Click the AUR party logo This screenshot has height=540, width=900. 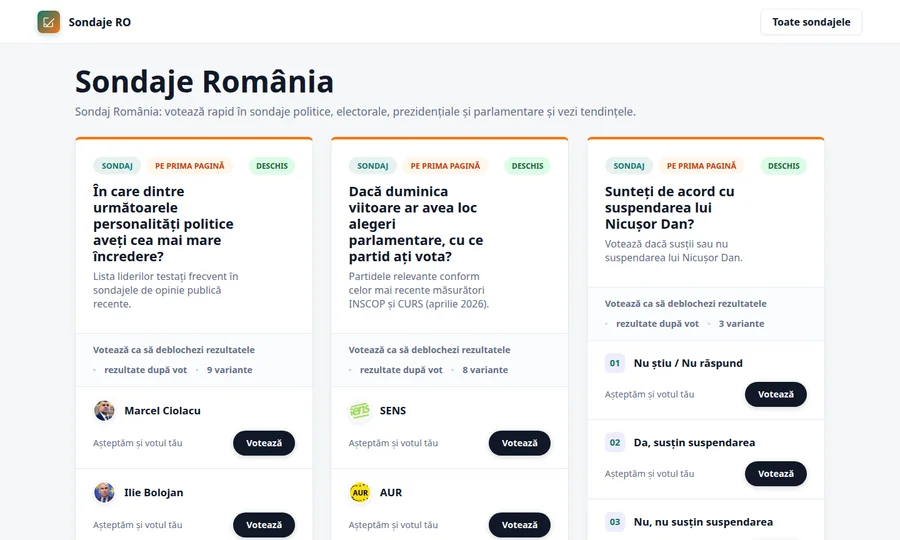pos(360,493)
